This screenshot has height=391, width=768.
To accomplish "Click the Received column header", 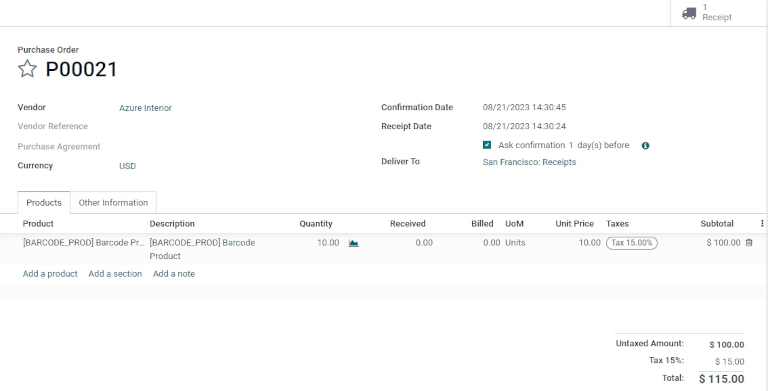I will (408, 224).
